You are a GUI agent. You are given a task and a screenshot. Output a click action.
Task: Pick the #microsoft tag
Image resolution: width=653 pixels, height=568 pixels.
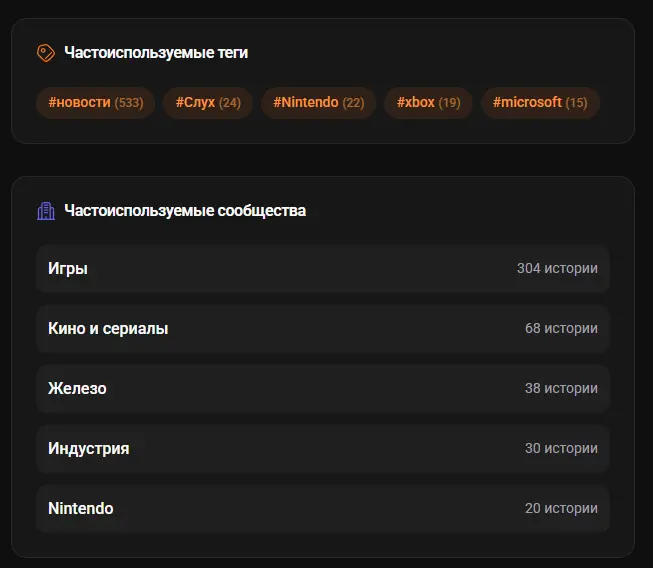pyautogui.click(x=540, y=103)
